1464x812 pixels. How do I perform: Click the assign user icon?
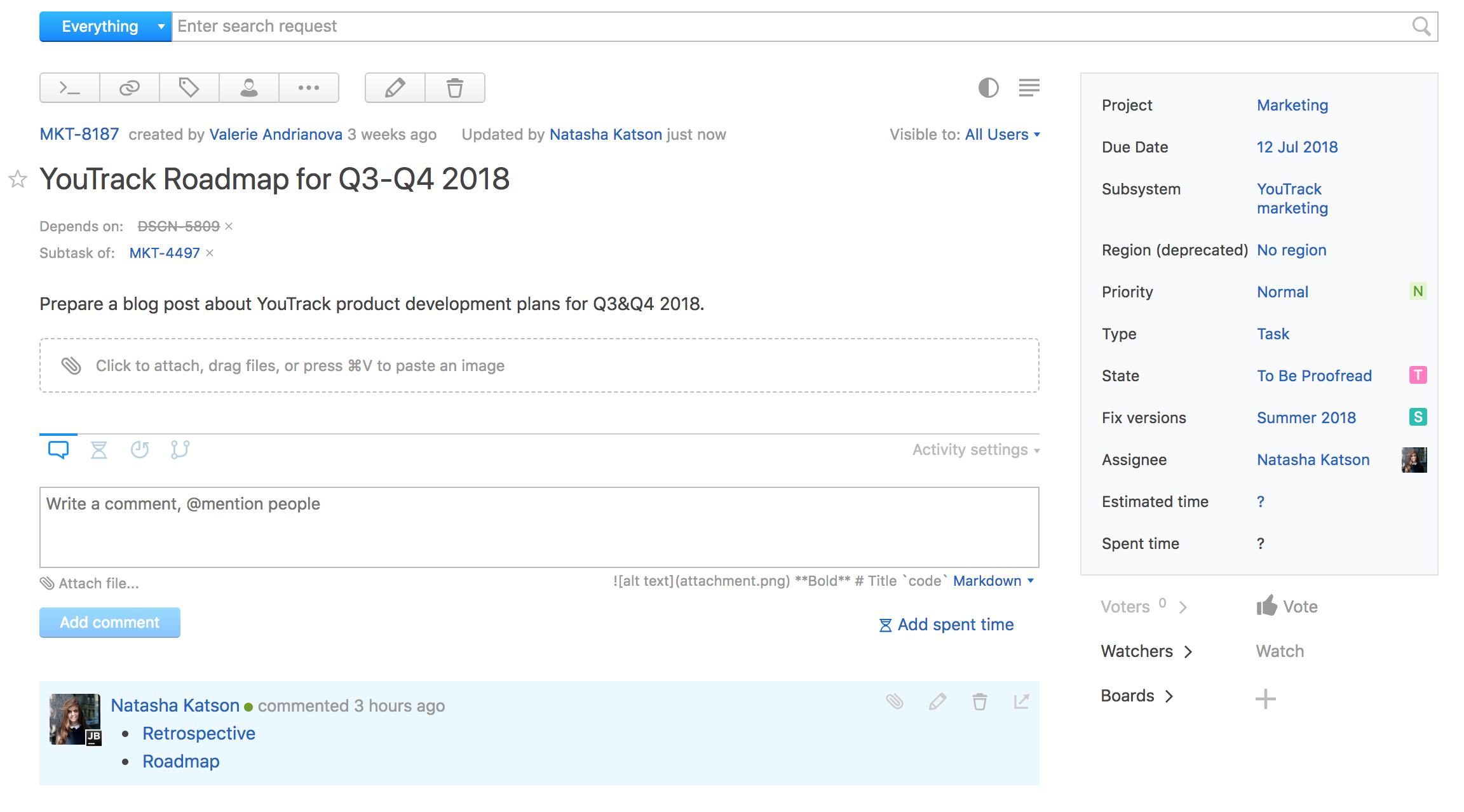(x=249, y=88)
